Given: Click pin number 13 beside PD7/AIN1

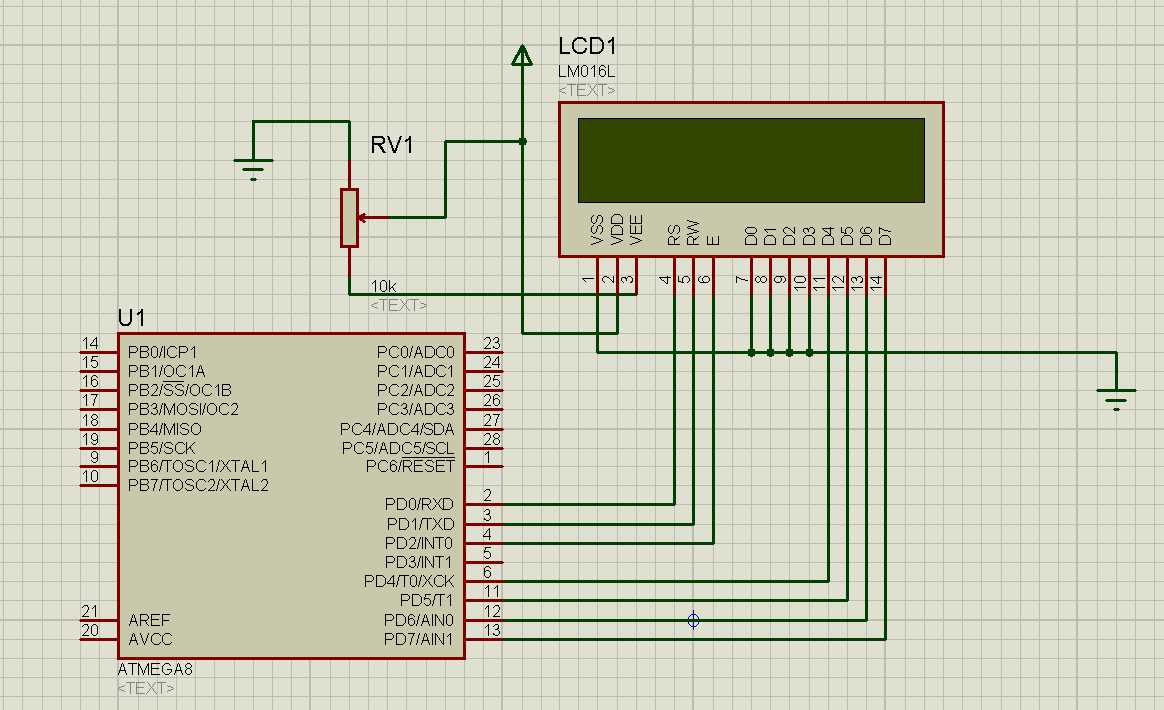Looking at the screenshot, I should coord(491,631).
